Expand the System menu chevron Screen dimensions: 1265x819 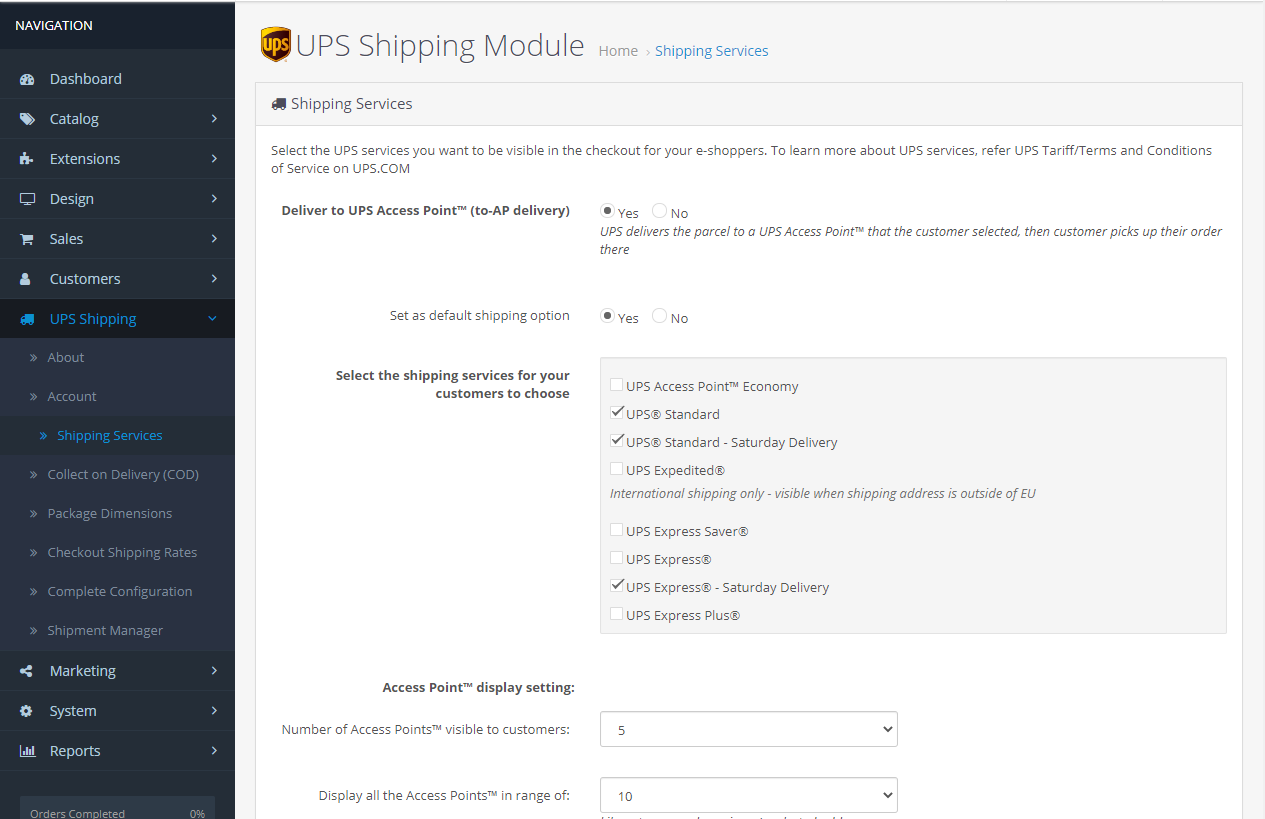pyautogui.click(x=214, y=710)
